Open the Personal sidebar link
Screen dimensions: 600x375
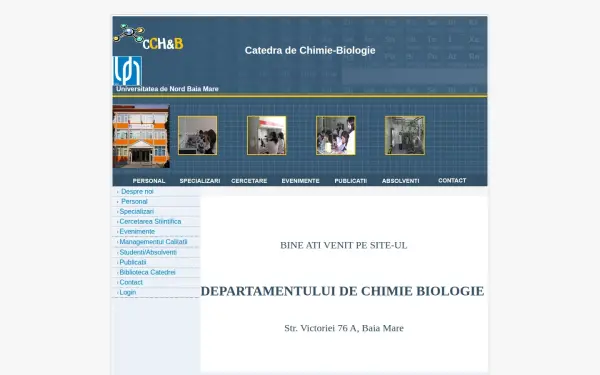[134, 201]
